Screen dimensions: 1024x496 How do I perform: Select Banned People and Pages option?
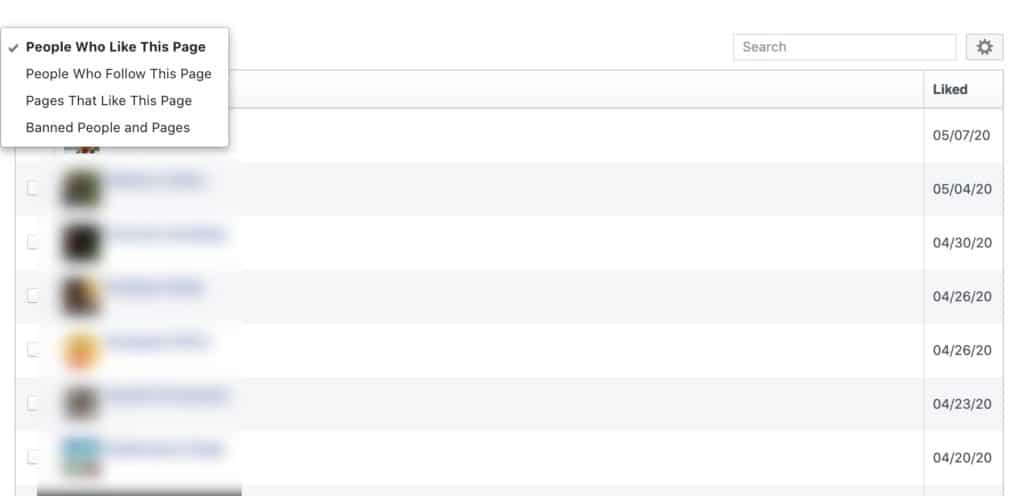tap(108, 127)
